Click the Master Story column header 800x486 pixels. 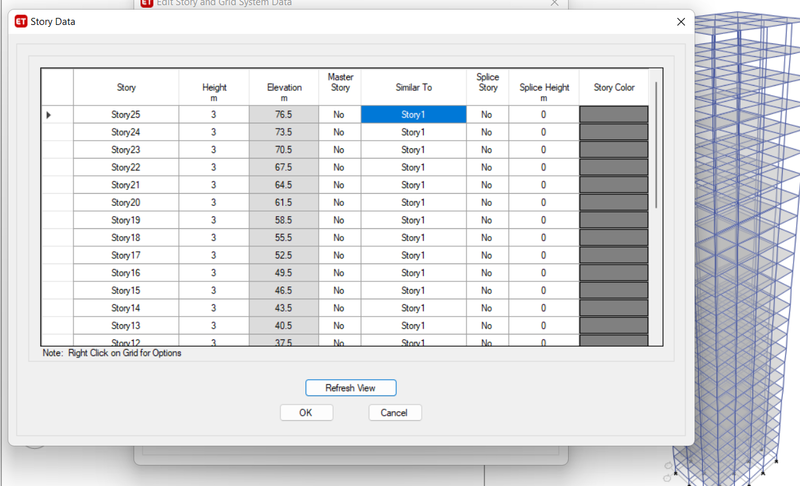[x=340, y=87]
